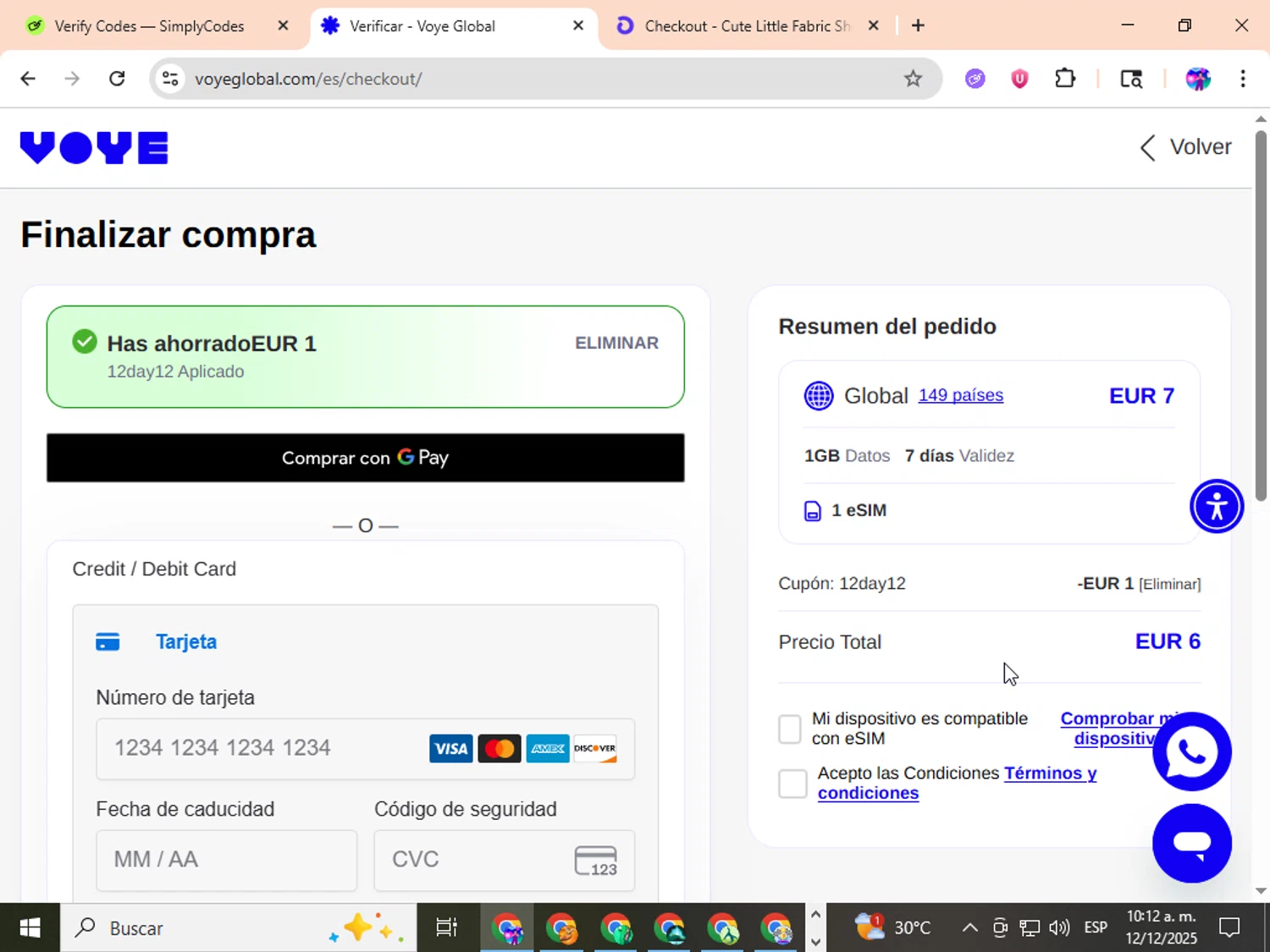This screenshot has width=1270, height=952.
Task: Click the CVC card hint icon
Action: (x=596, y=861)
